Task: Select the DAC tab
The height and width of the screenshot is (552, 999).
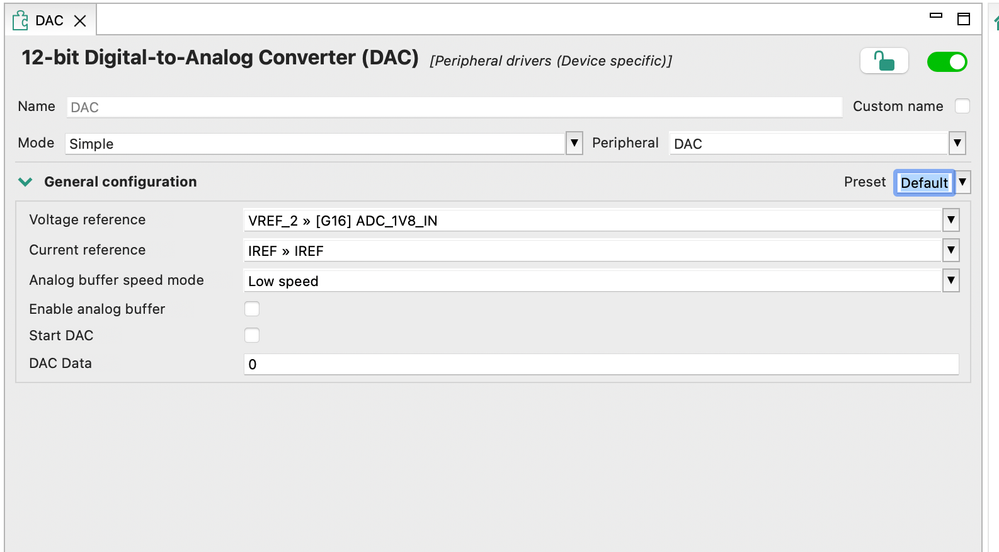Action: (49, 20)
